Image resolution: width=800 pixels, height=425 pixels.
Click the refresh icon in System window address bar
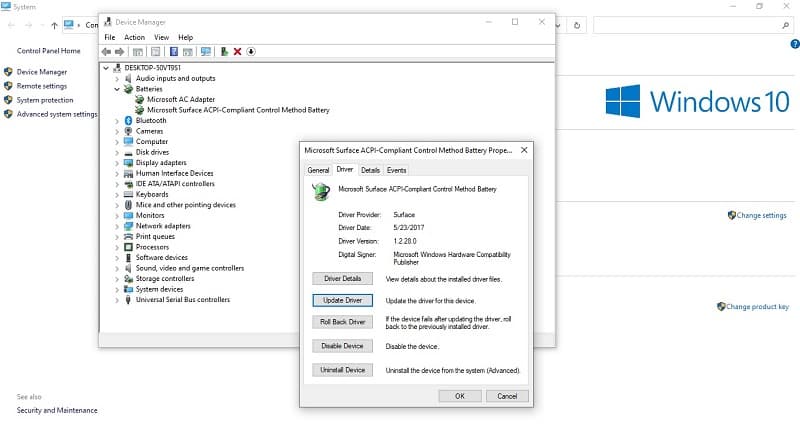coord(577,26)
